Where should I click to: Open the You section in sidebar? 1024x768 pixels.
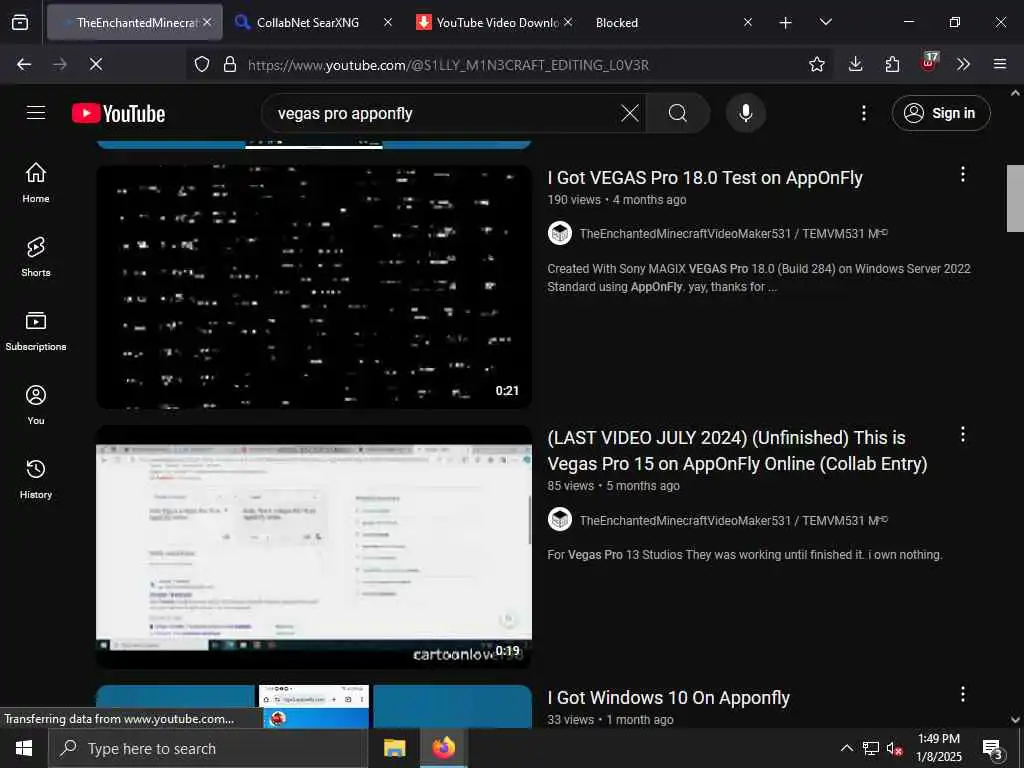[x=36, y=405]
